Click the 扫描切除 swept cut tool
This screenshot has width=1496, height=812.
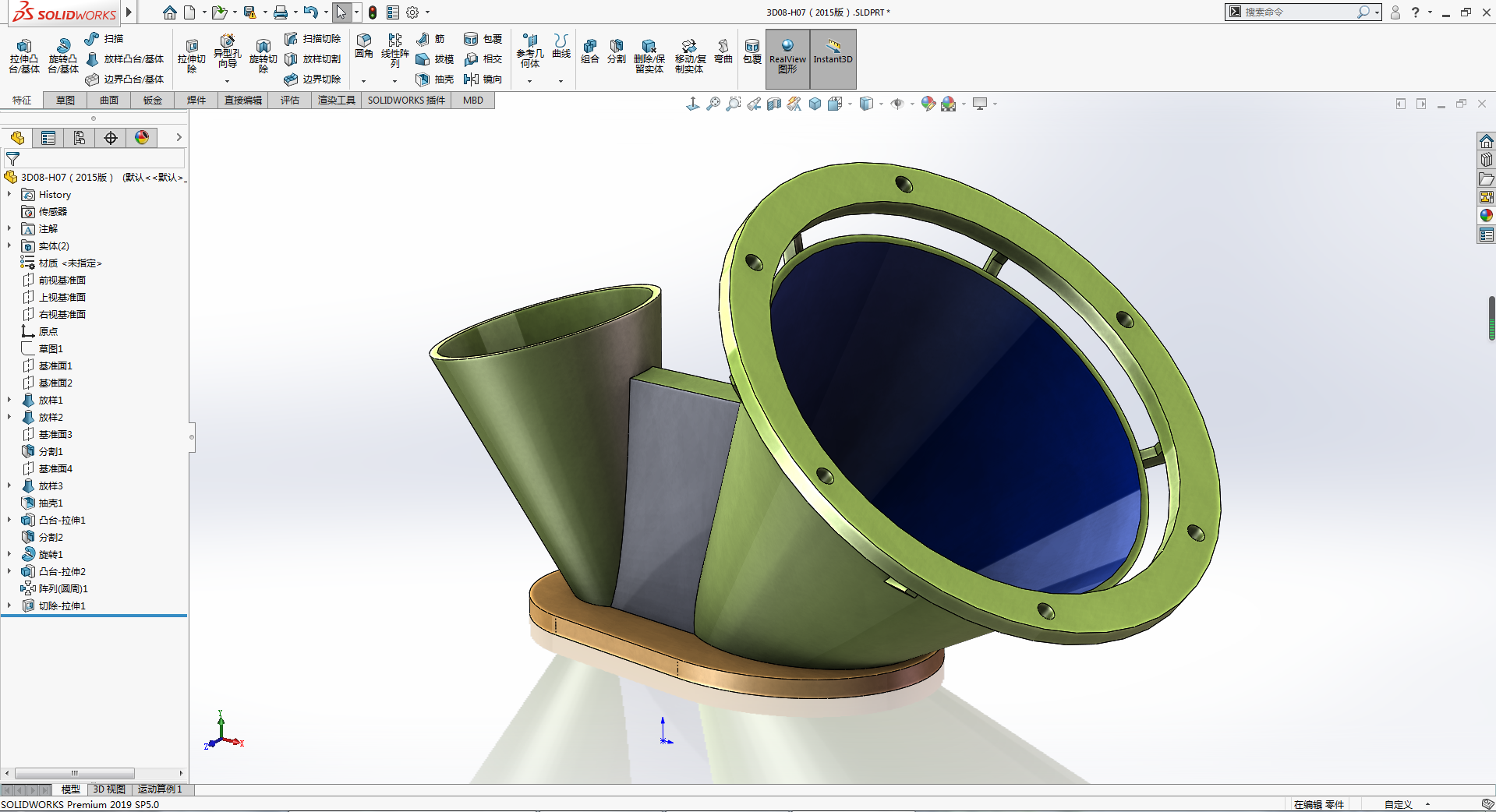[313, 38]
